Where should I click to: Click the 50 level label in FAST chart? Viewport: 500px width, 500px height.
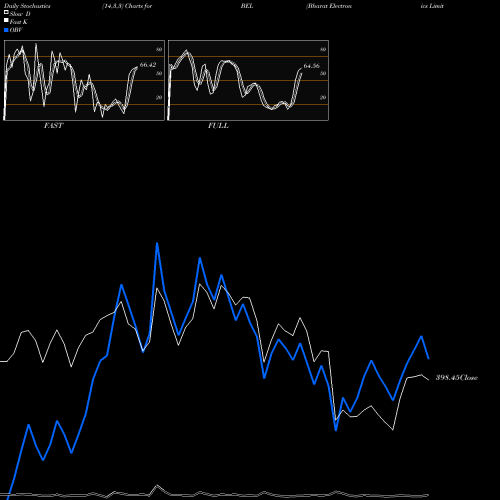[159, 73]
